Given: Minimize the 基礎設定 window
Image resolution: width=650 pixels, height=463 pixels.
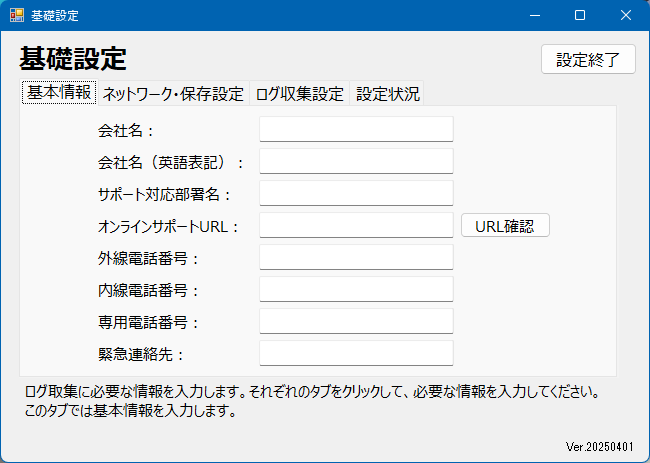Looking at the screenshot, I should tap(533, 16).
